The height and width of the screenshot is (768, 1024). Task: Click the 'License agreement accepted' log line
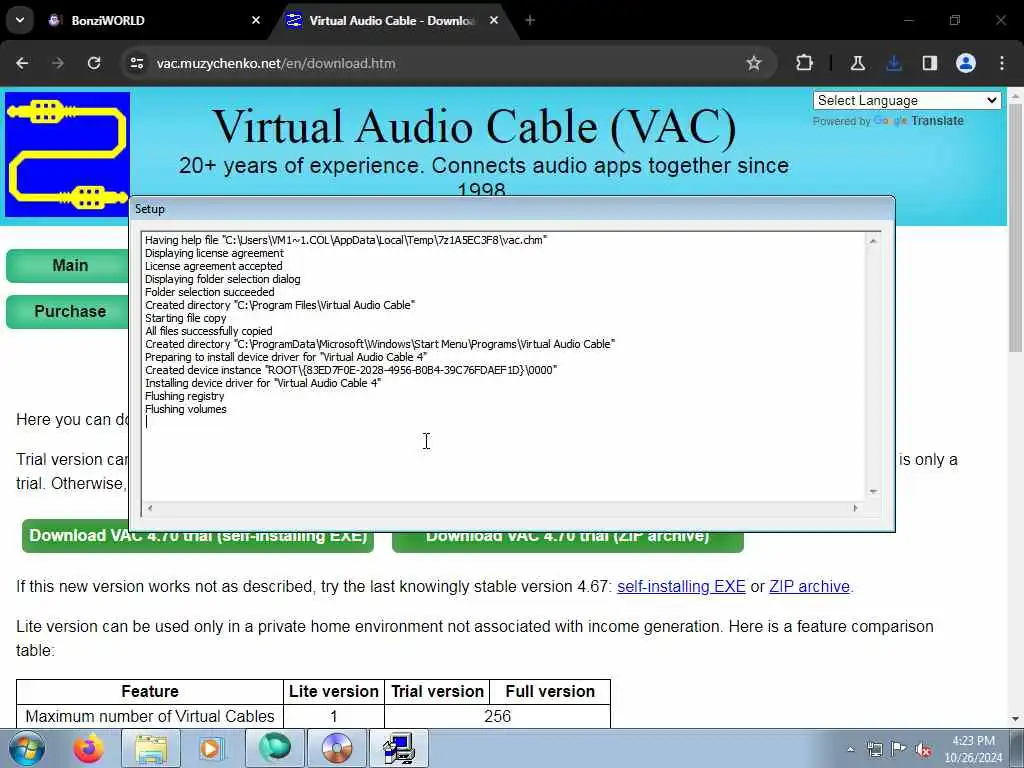click(x=214, y=266)
